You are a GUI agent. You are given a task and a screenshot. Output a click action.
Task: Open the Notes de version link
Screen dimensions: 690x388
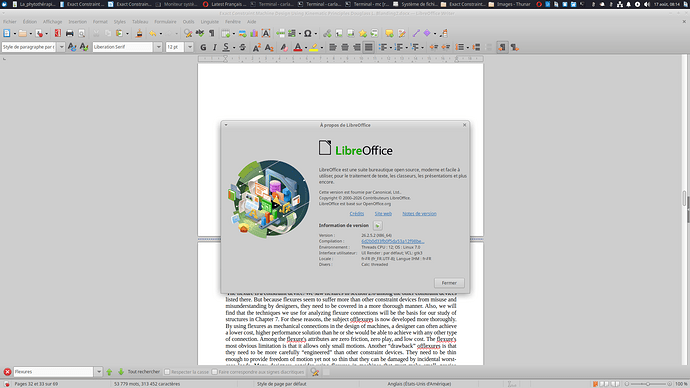tap(419, 214)
